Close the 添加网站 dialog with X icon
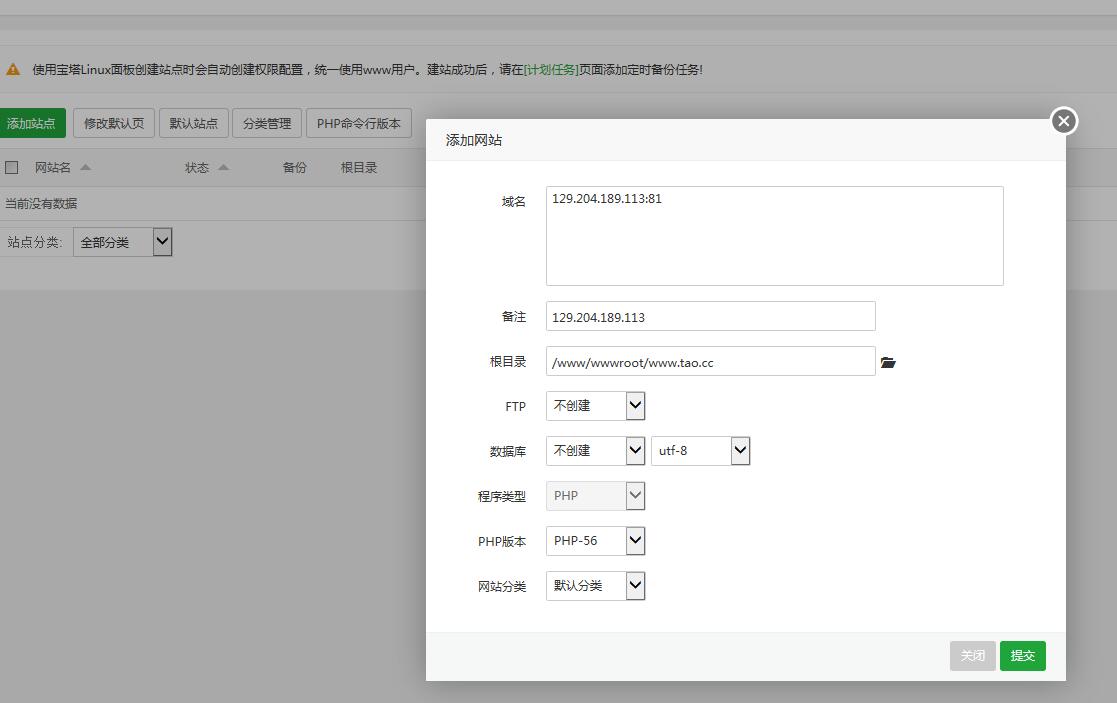 click(1063, 121)
